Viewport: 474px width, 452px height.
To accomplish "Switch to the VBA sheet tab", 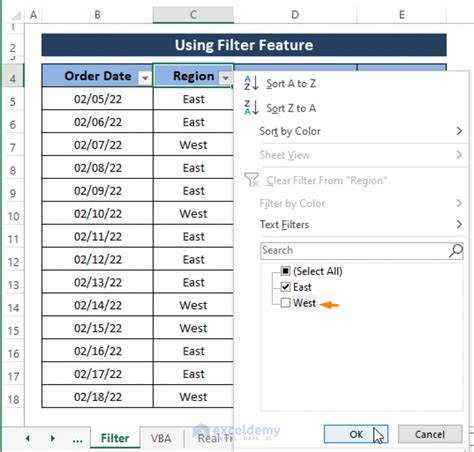I will [x=161, y=438].
